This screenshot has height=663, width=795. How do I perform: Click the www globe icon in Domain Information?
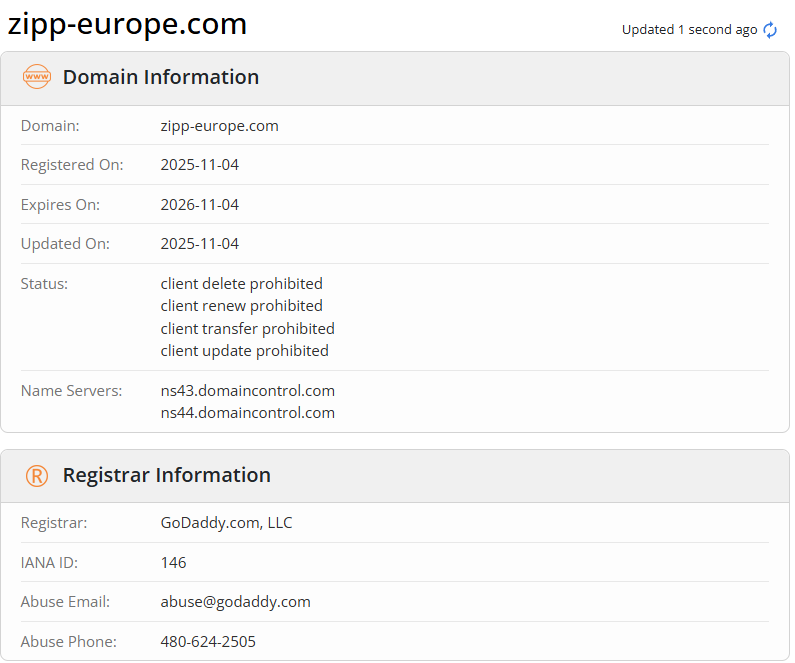tap(37, 77)
